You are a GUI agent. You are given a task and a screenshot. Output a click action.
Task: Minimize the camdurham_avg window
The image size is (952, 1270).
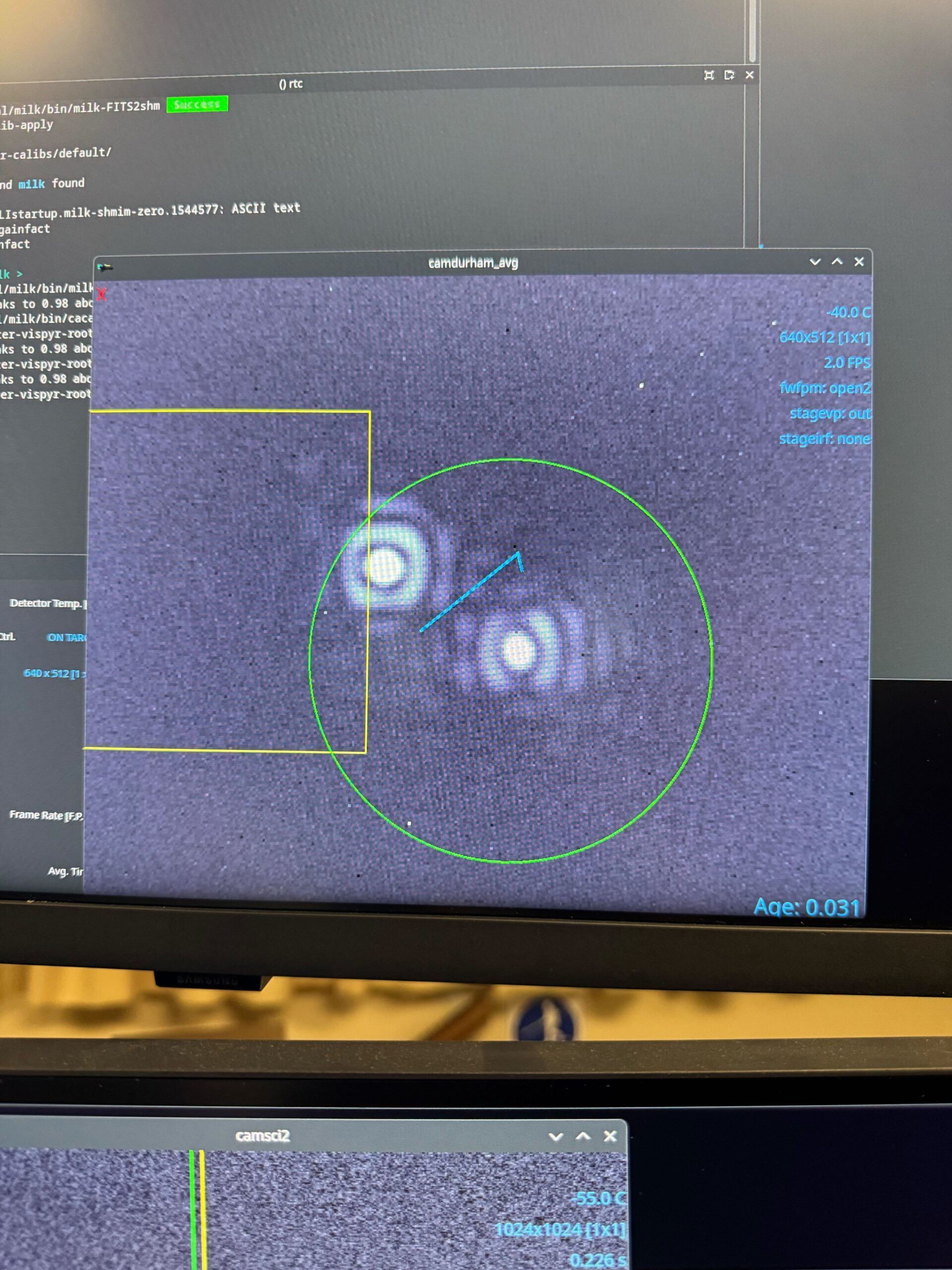[815, 262]
